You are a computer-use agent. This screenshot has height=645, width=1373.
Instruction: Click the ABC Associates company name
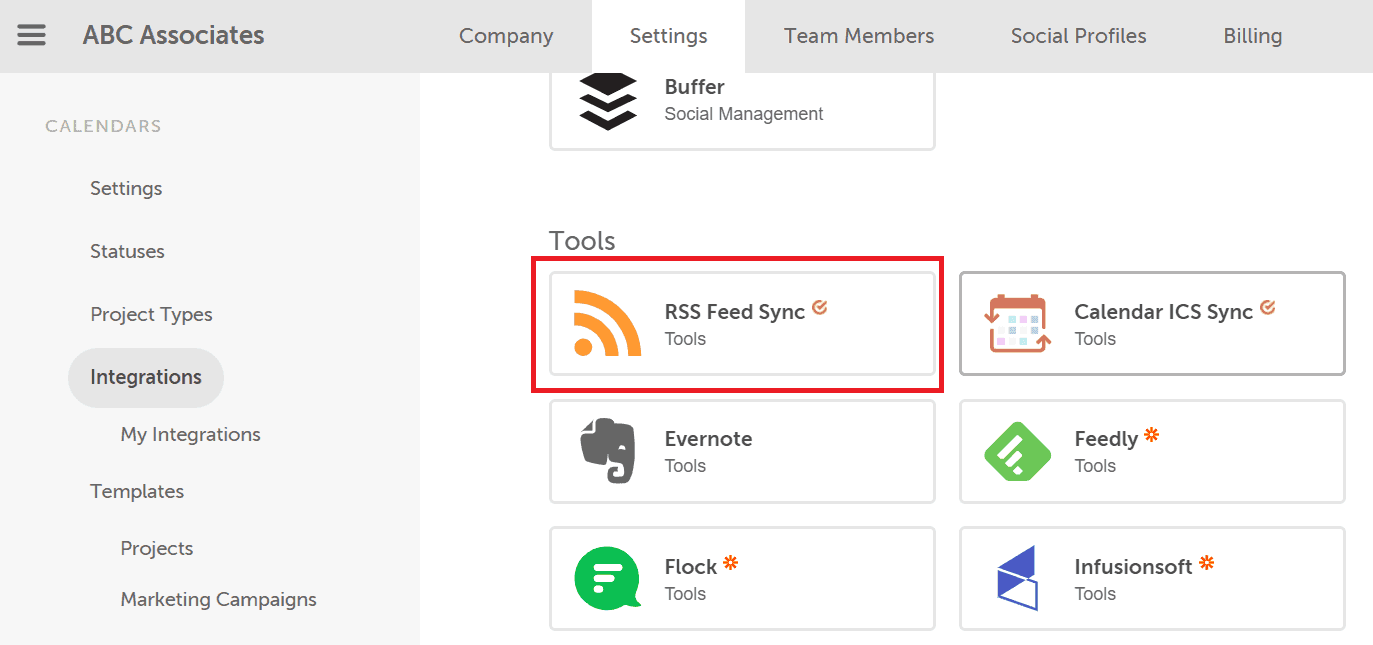pos(174,35)
